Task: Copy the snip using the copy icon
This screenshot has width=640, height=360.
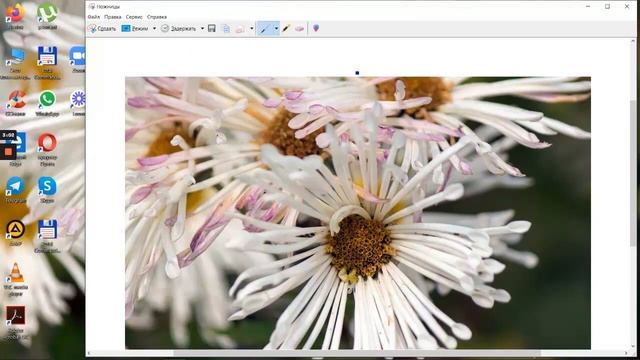Action: [x=226, y=28]
